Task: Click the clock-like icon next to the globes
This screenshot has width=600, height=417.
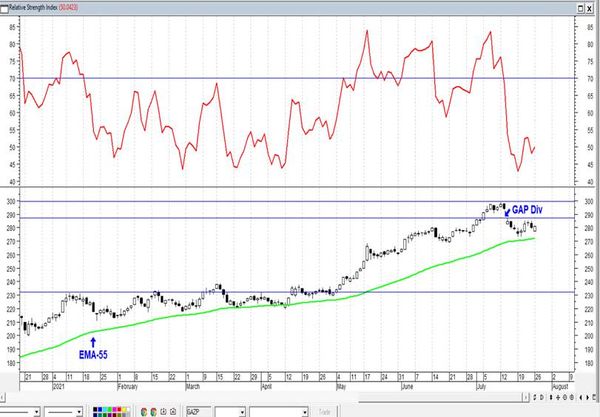Action: point(163,412)
